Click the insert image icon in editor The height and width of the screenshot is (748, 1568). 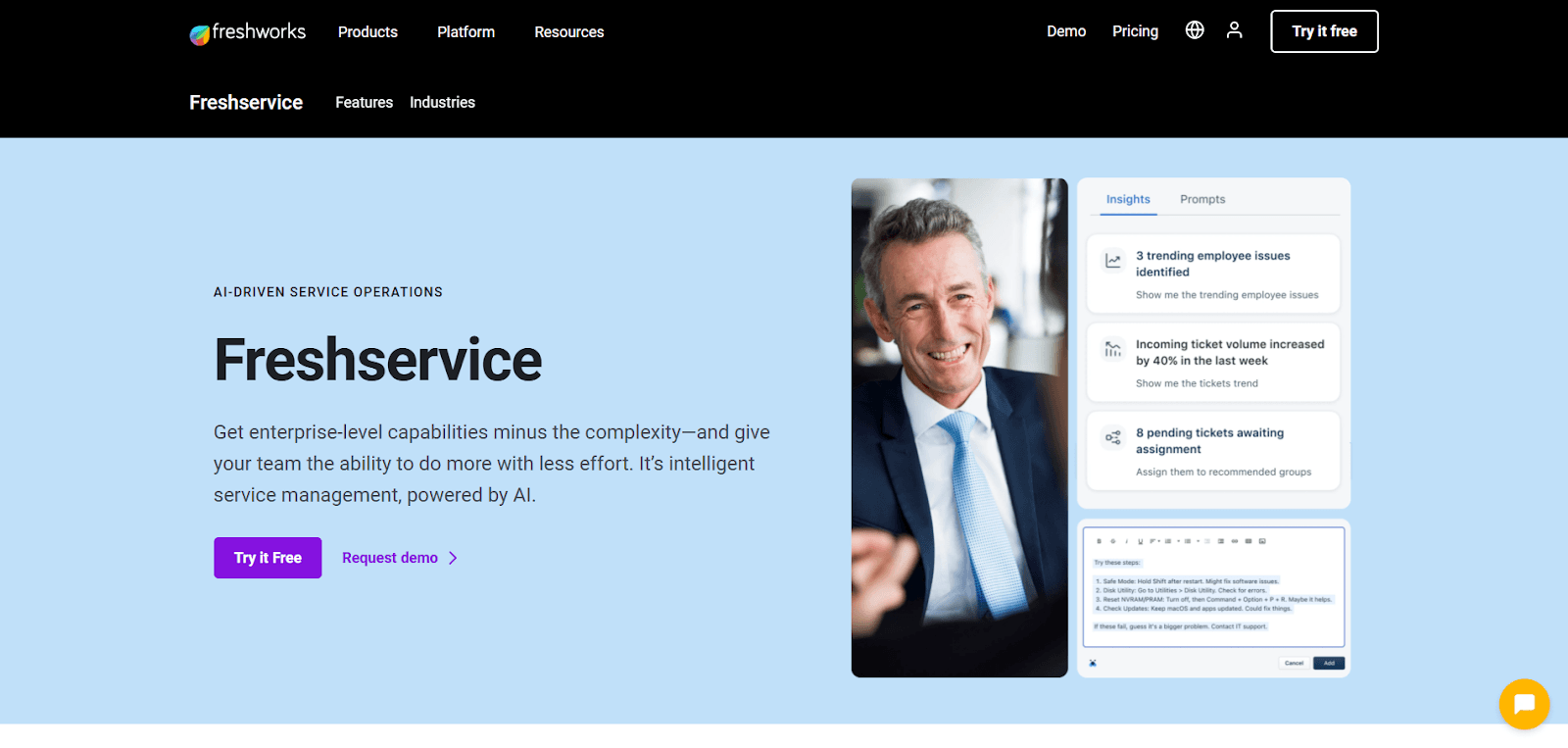point(1262,541)
